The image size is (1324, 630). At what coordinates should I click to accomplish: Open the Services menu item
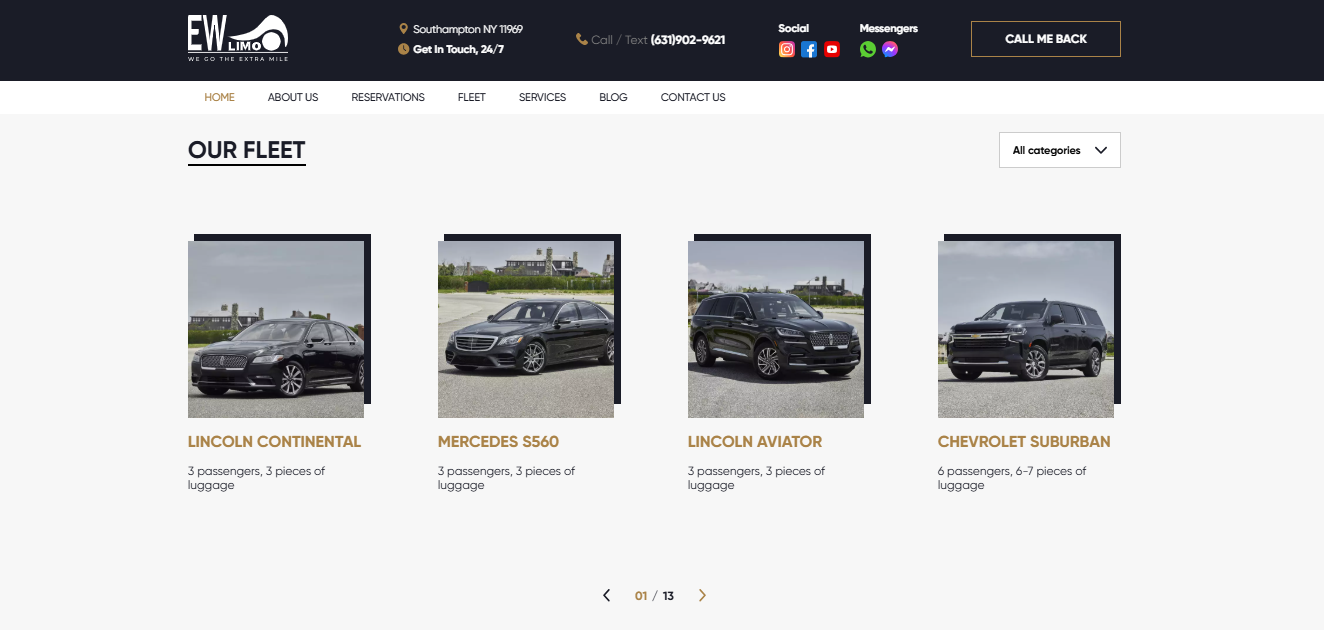(x=542, y=97)
